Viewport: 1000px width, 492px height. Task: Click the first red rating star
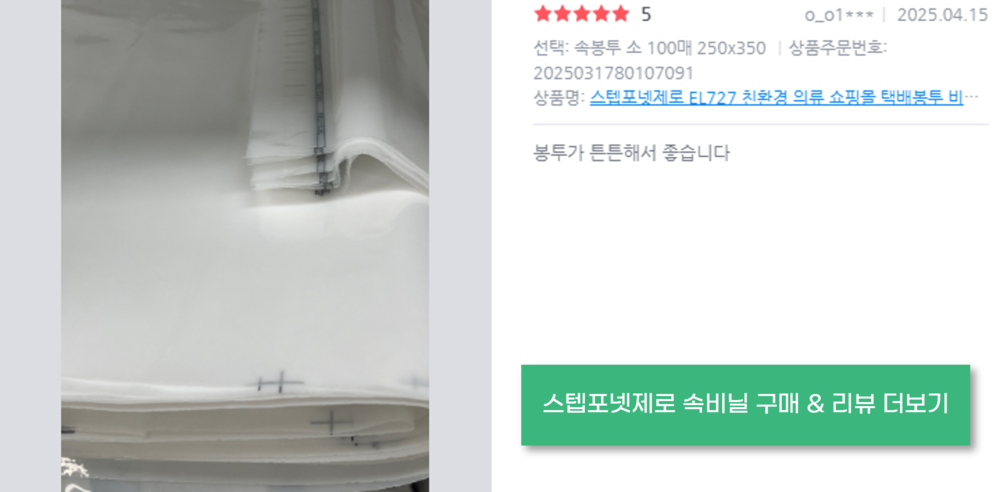543,14
